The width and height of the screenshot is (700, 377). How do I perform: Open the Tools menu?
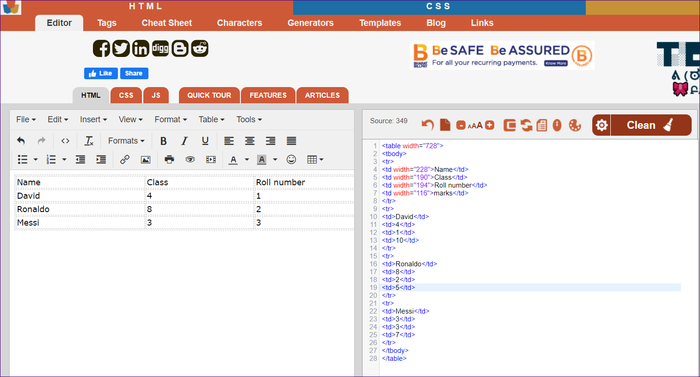[249, 119]
